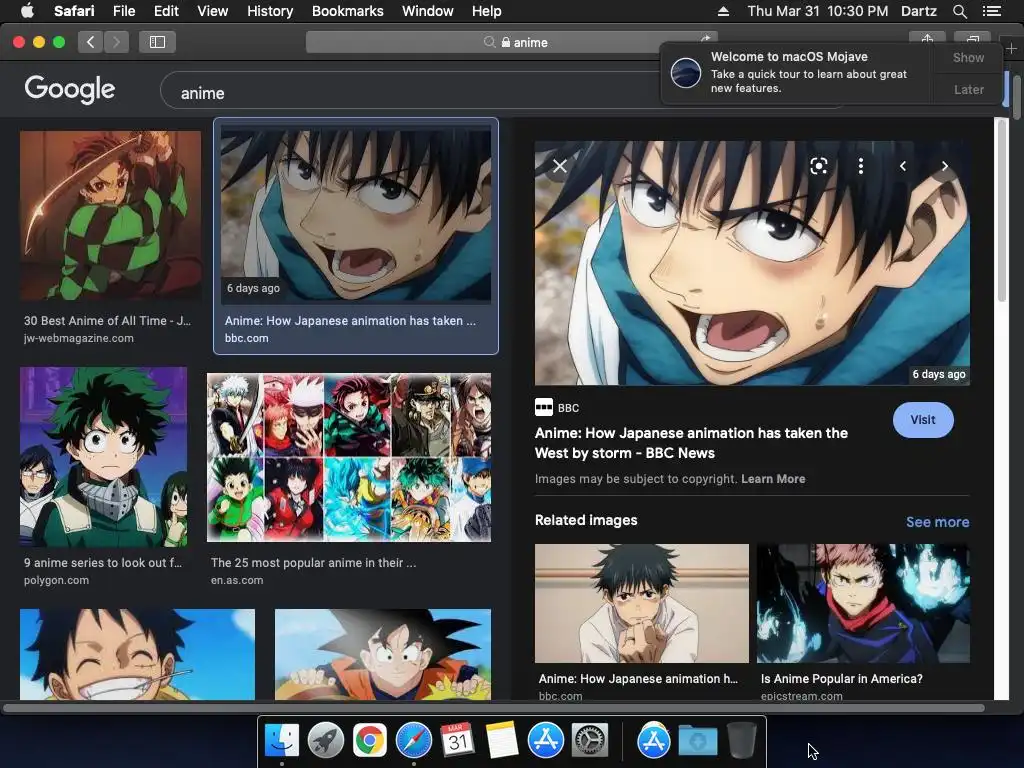Click Show on the Mojave notification

coord(968,57)
